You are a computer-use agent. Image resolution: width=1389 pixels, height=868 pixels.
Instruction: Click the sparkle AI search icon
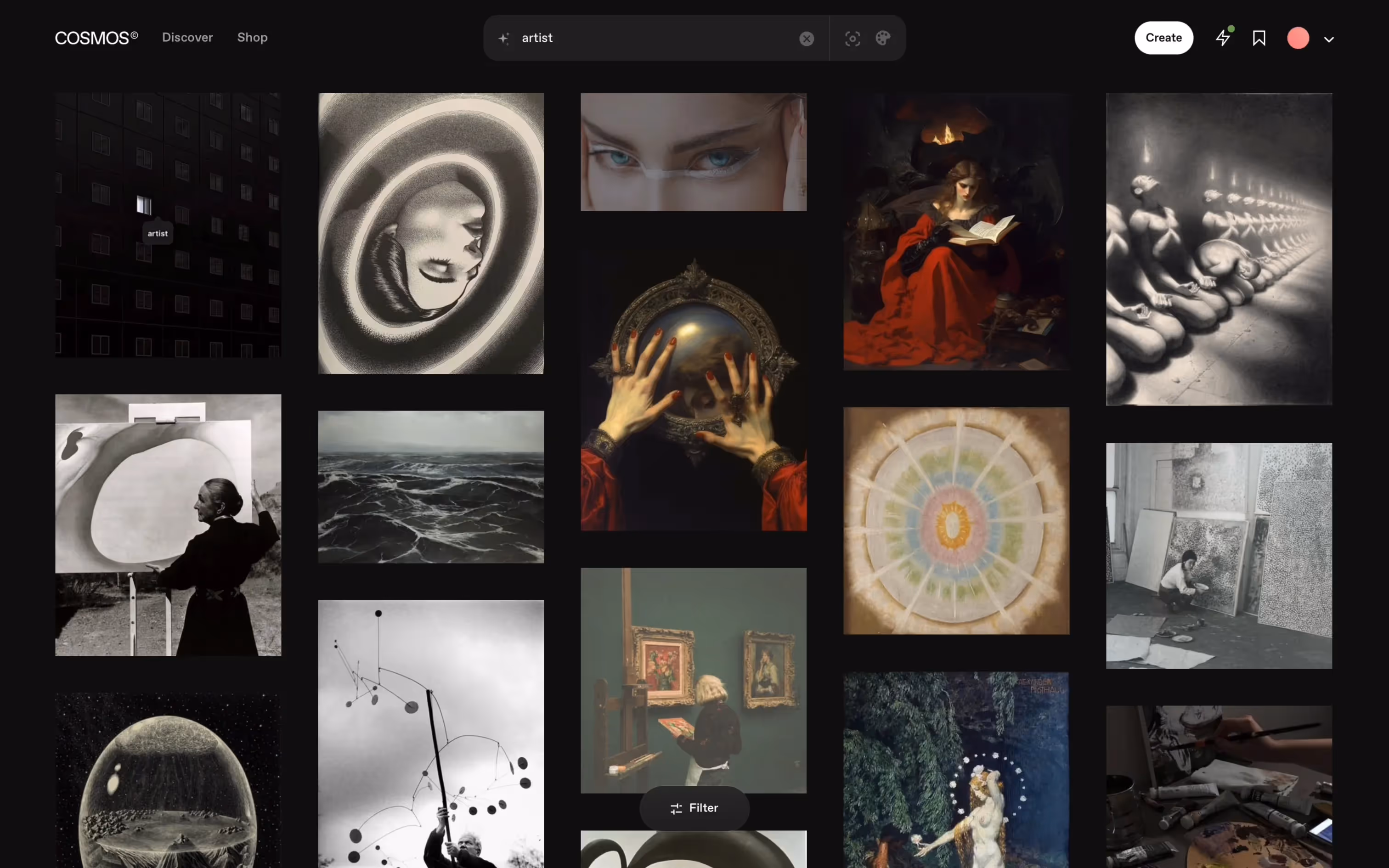503,39
